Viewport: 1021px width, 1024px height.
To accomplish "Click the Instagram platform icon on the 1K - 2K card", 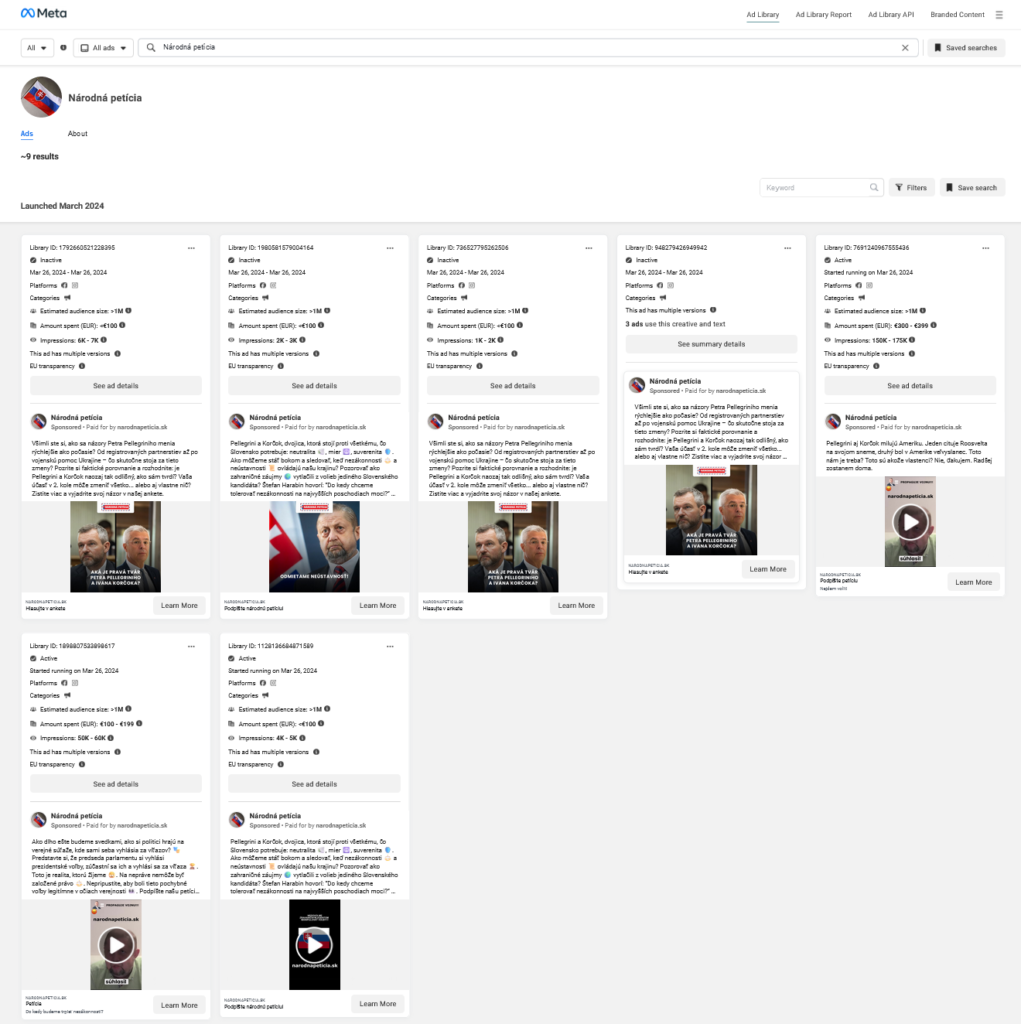I will tap(472, 285).
